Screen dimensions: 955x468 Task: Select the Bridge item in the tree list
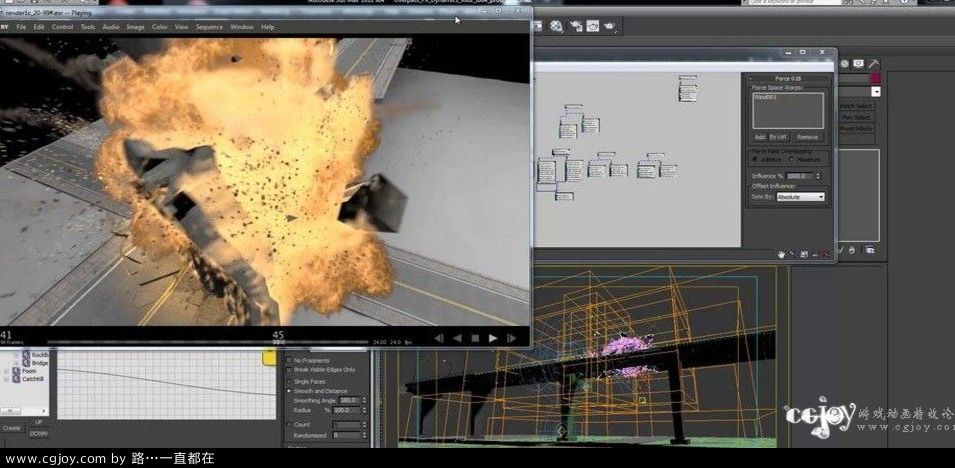pyautogui.click(x=41, y=363)
